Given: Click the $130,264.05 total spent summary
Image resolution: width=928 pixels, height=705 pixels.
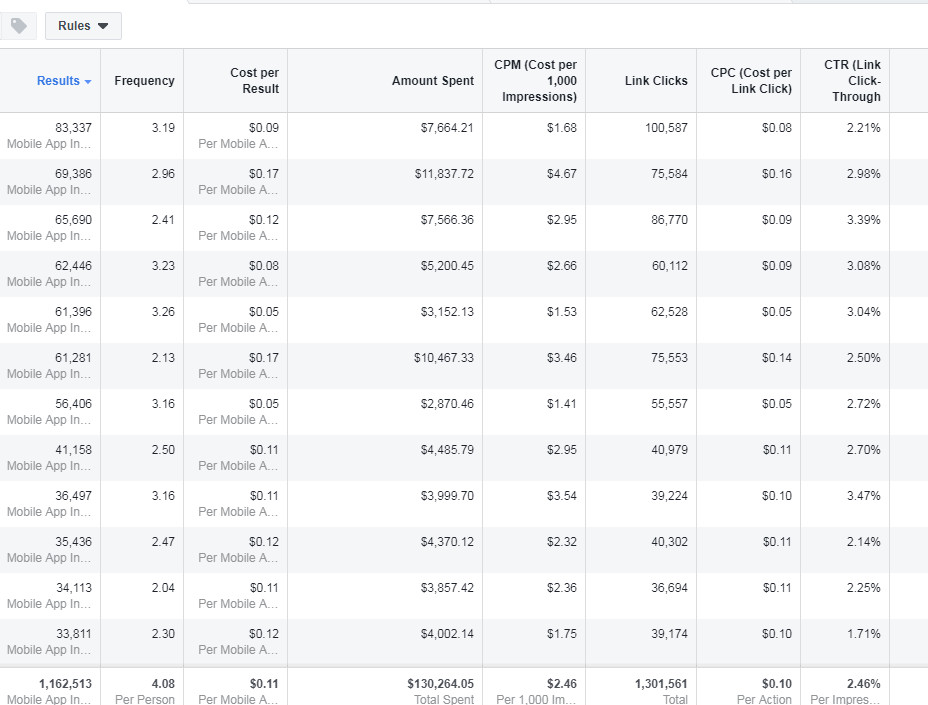Looking at the screenshot, I should 440,684.
